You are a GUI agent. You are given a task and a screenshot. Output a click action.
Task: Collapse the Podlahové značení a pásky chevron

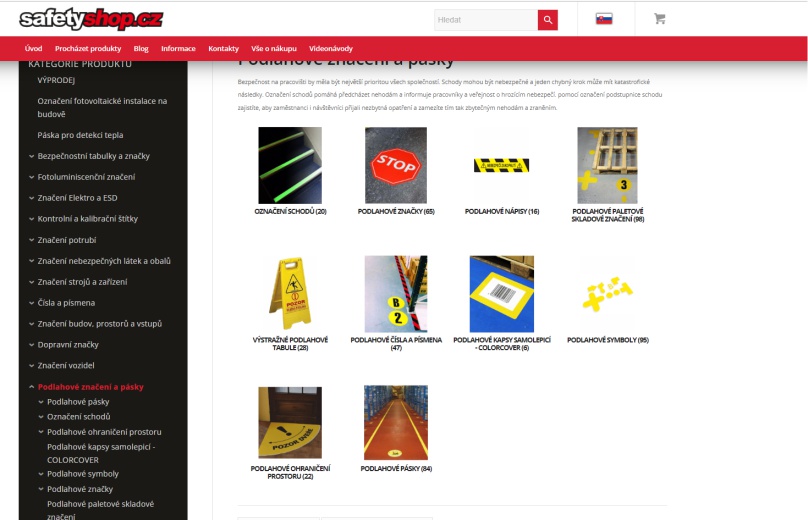point(31,387)
